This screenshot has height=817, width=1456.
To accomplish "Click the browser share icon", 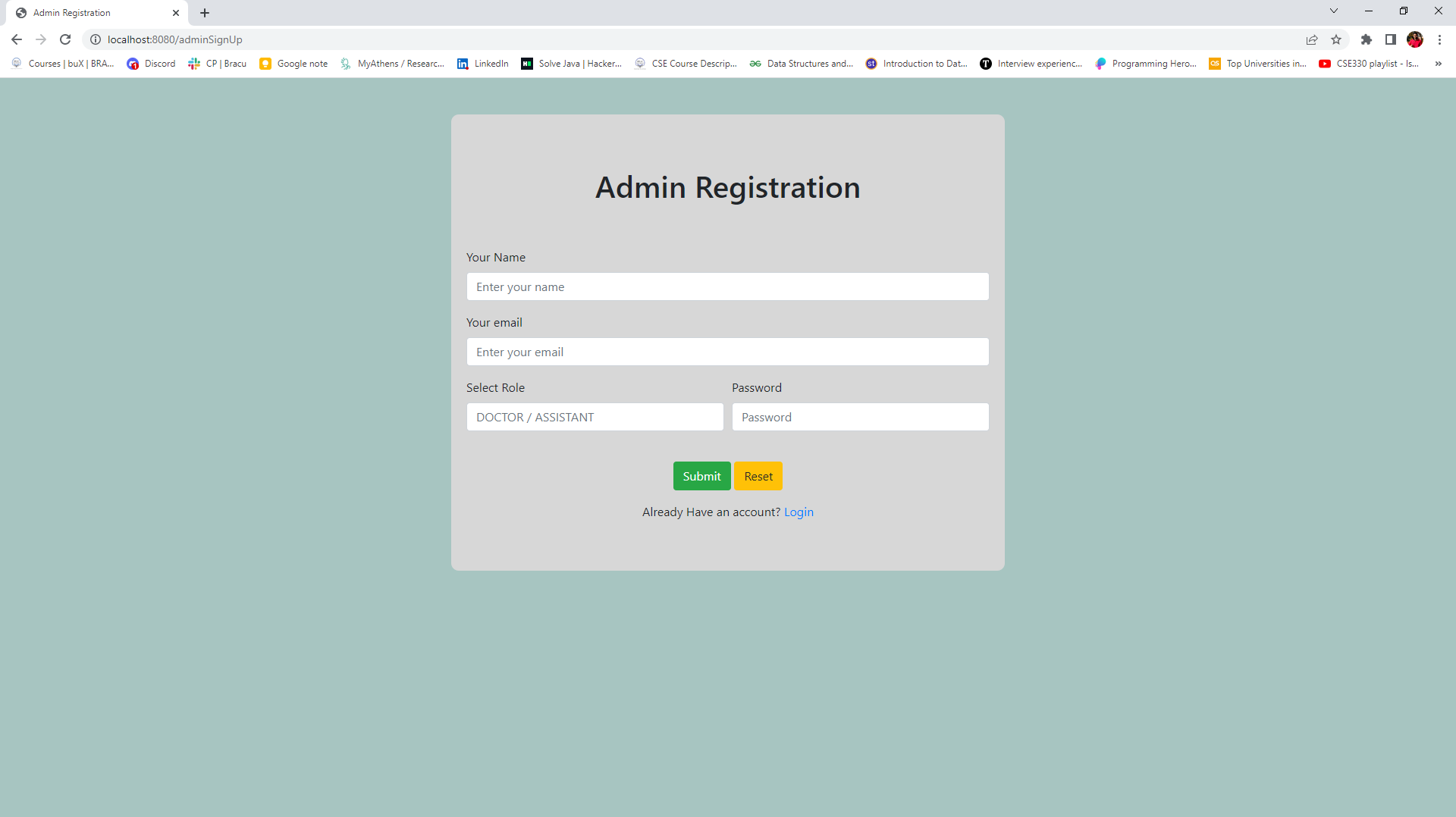I will 1312,39.
